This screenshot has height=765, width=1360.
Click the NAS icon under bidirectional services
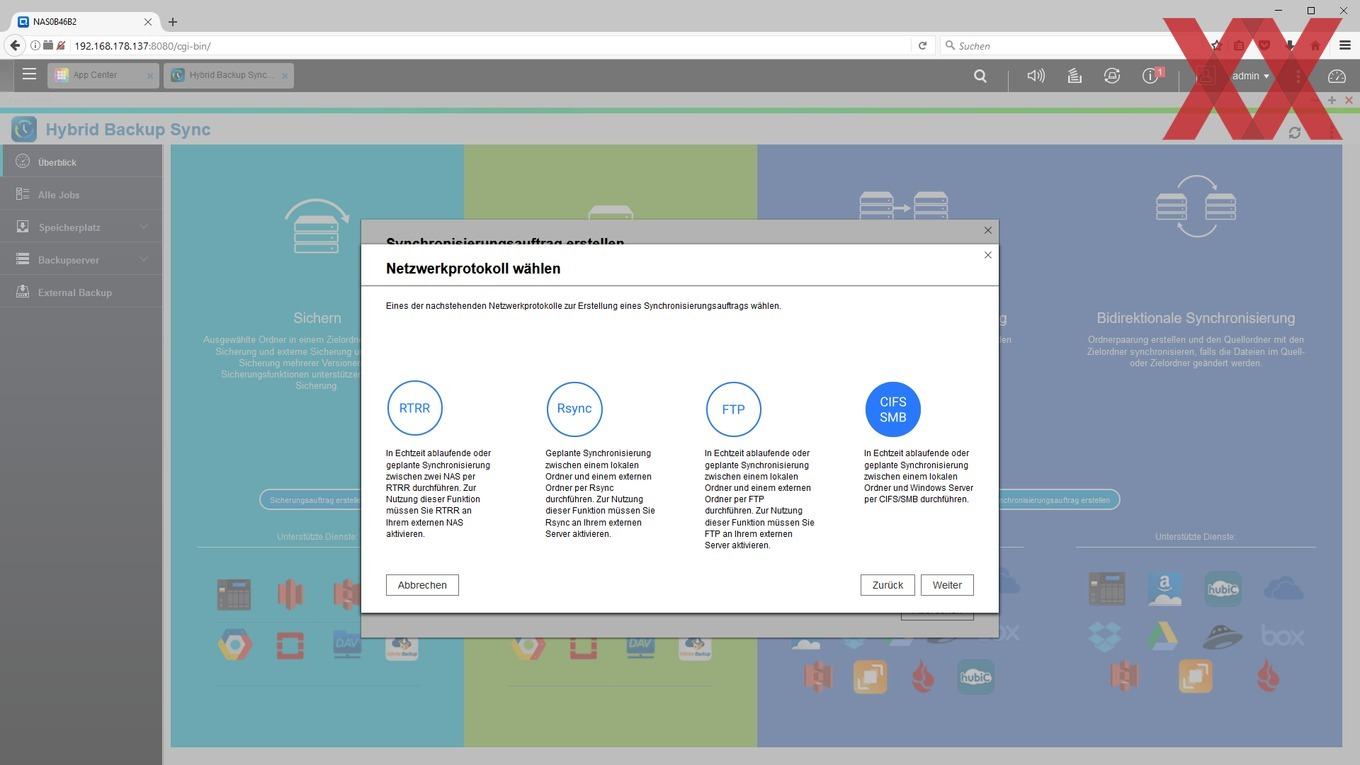click(x=1107, y=589)
